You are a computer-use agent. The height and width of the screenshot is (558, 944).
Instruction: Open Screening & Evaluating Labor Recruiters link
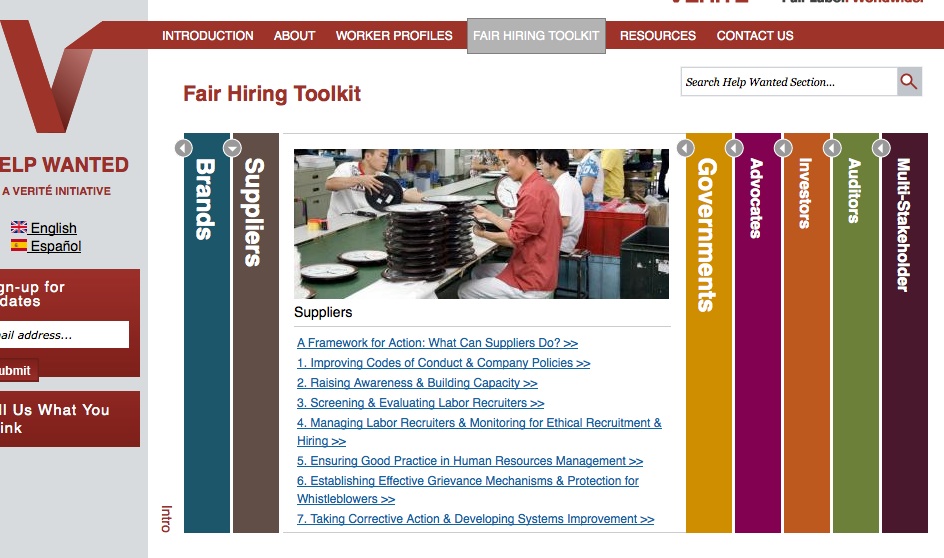pyautogui.click(x=420, y=403)
